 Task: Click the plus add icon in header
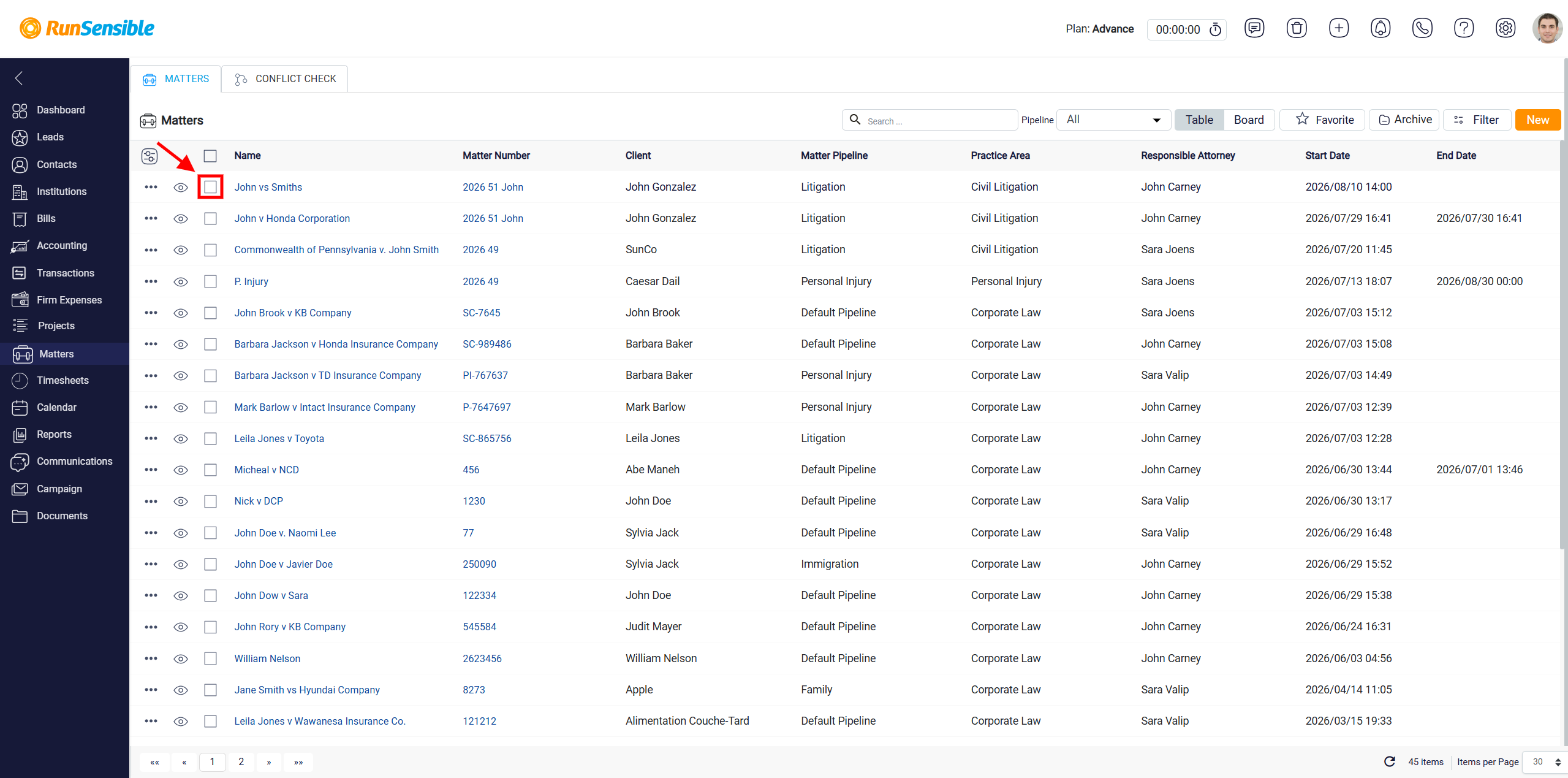coord(1339,28)
